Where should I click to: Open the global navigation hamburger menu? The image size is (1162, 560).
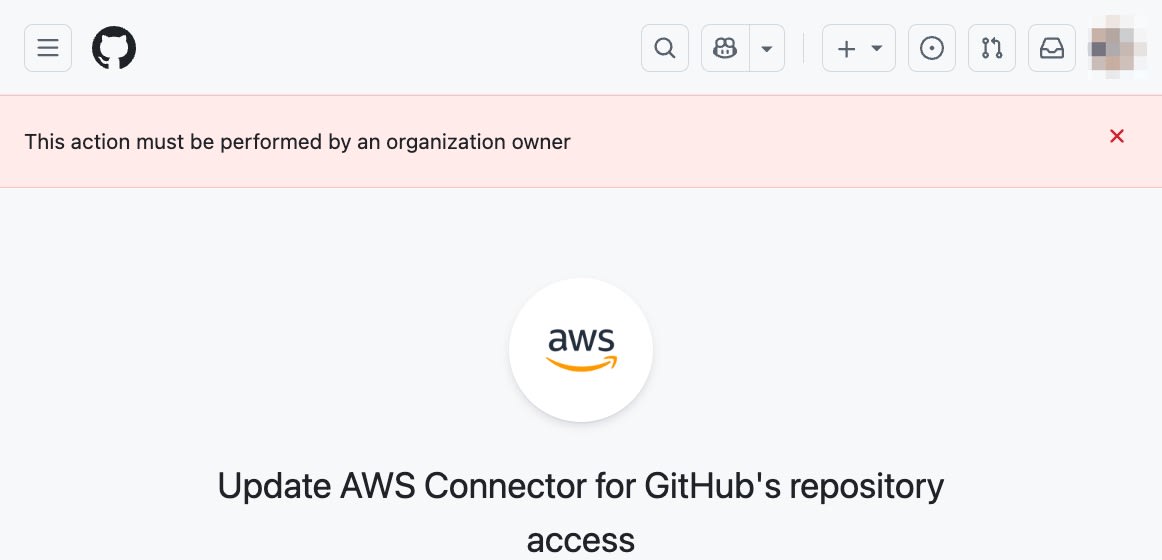tap(48, 48)
